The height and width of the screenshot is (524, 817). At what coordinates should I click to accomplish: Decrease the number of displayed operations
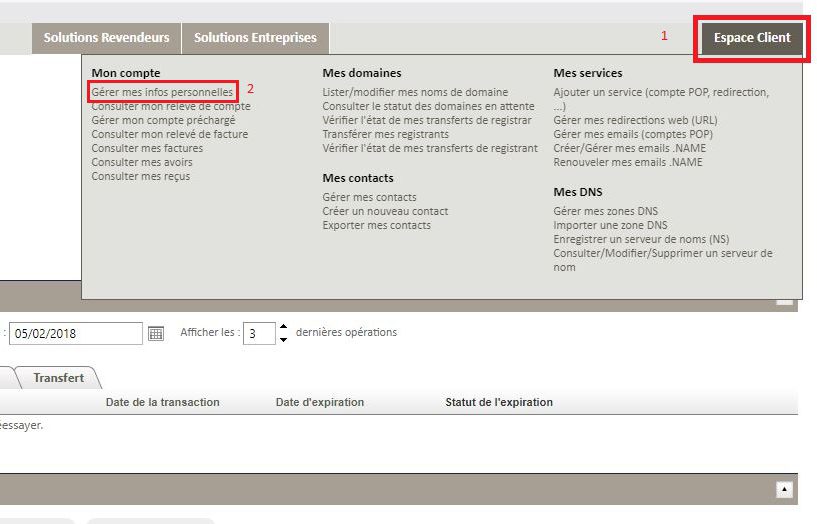[283, 339]
